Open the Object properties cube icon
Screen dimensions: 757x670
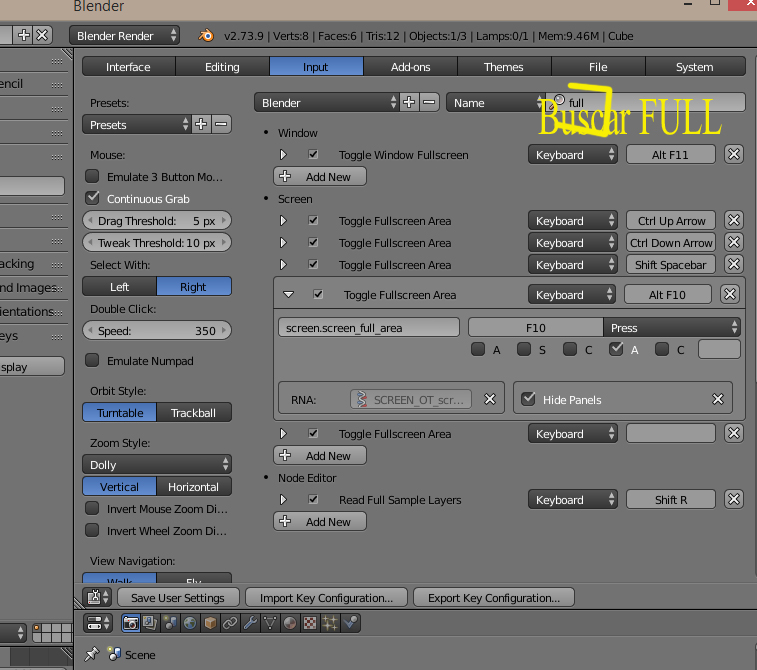tap(210, 623)
